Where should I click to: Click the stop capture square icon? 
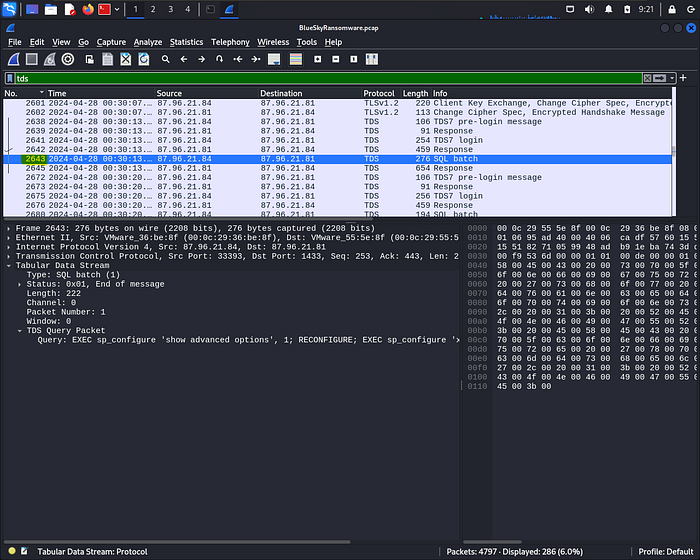coord(32,59)
